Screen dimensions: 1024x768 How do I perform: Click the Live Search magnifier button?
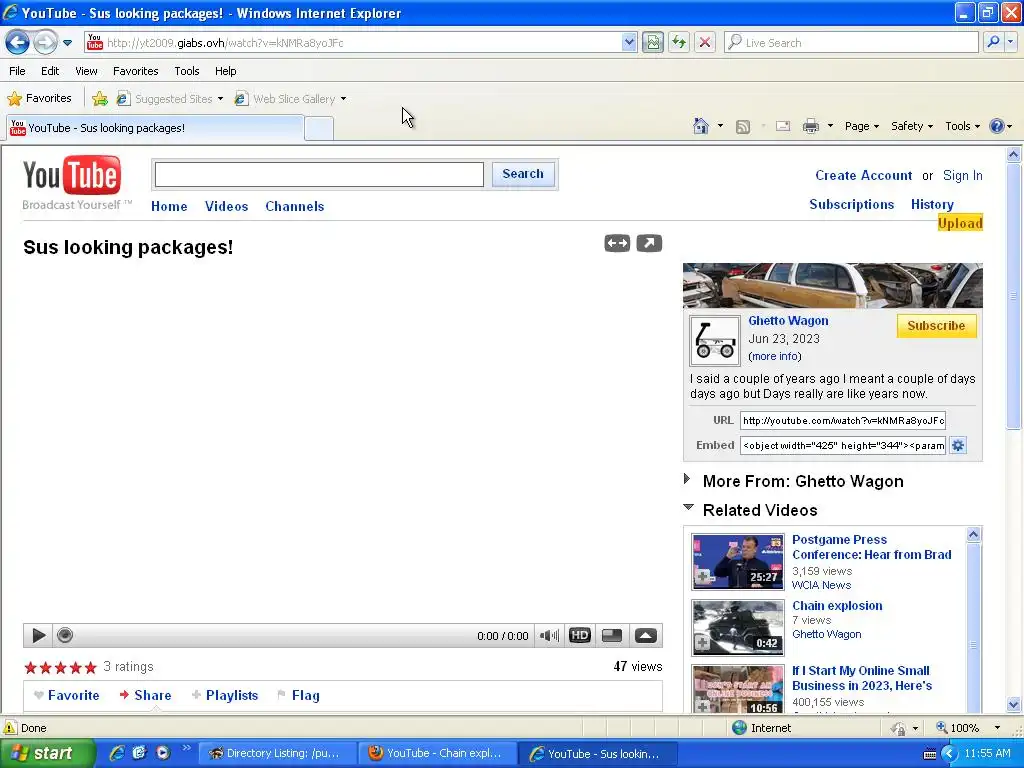tap(993, 42)
